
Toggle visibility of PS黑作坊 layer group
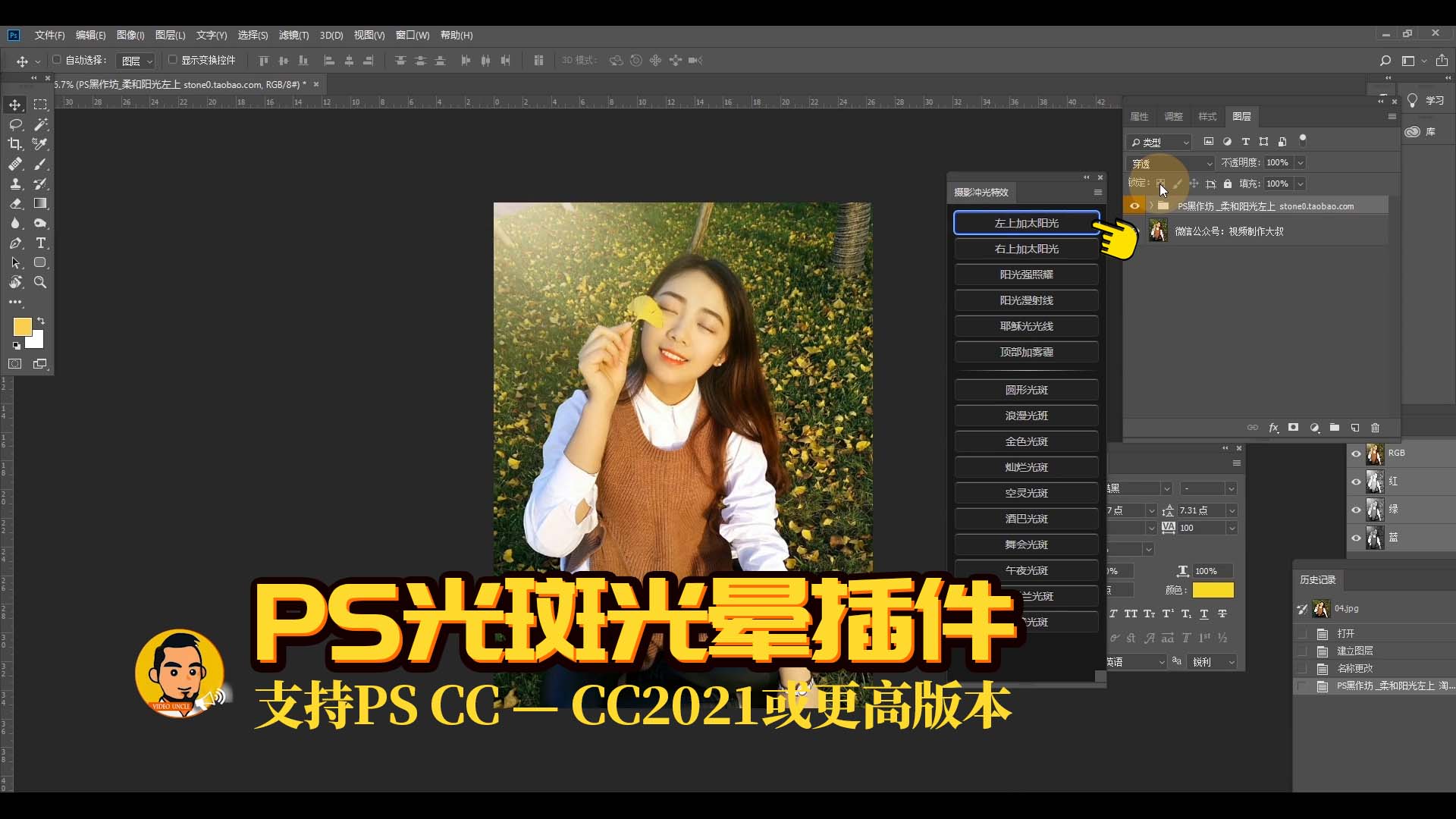[1134, 206]
